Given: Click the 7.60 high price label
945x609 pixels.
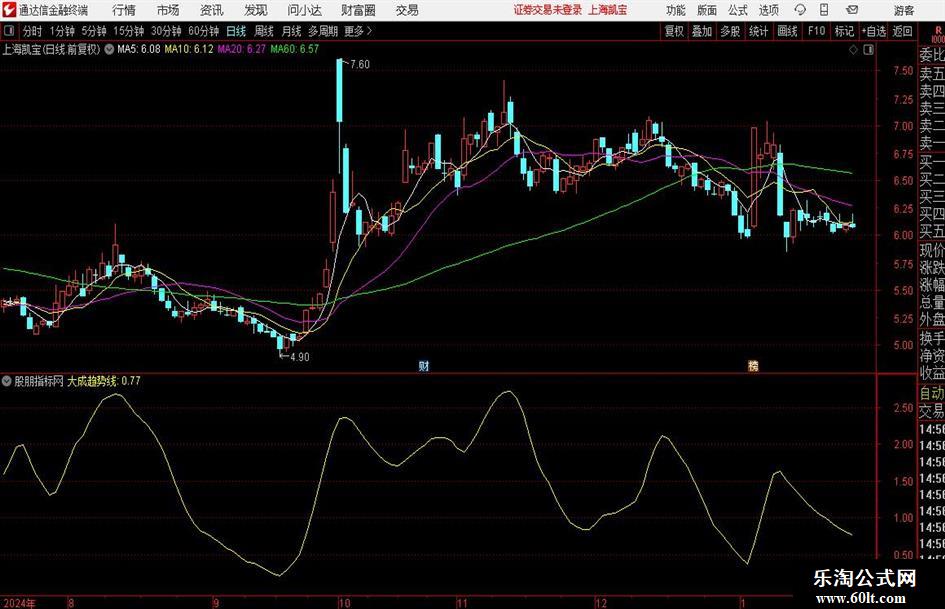Looking at the screenshot, I should pyautogui.click(x=360, y=65).
